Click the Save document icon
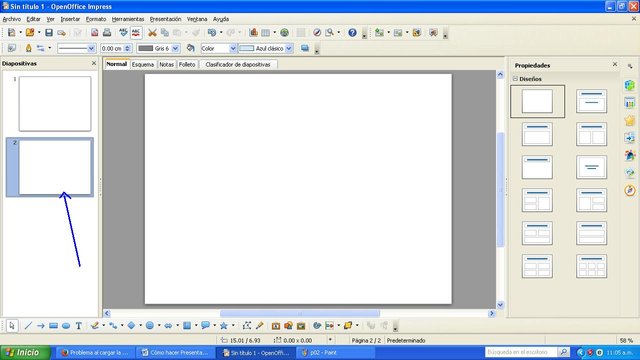 (x=49, y=33)
